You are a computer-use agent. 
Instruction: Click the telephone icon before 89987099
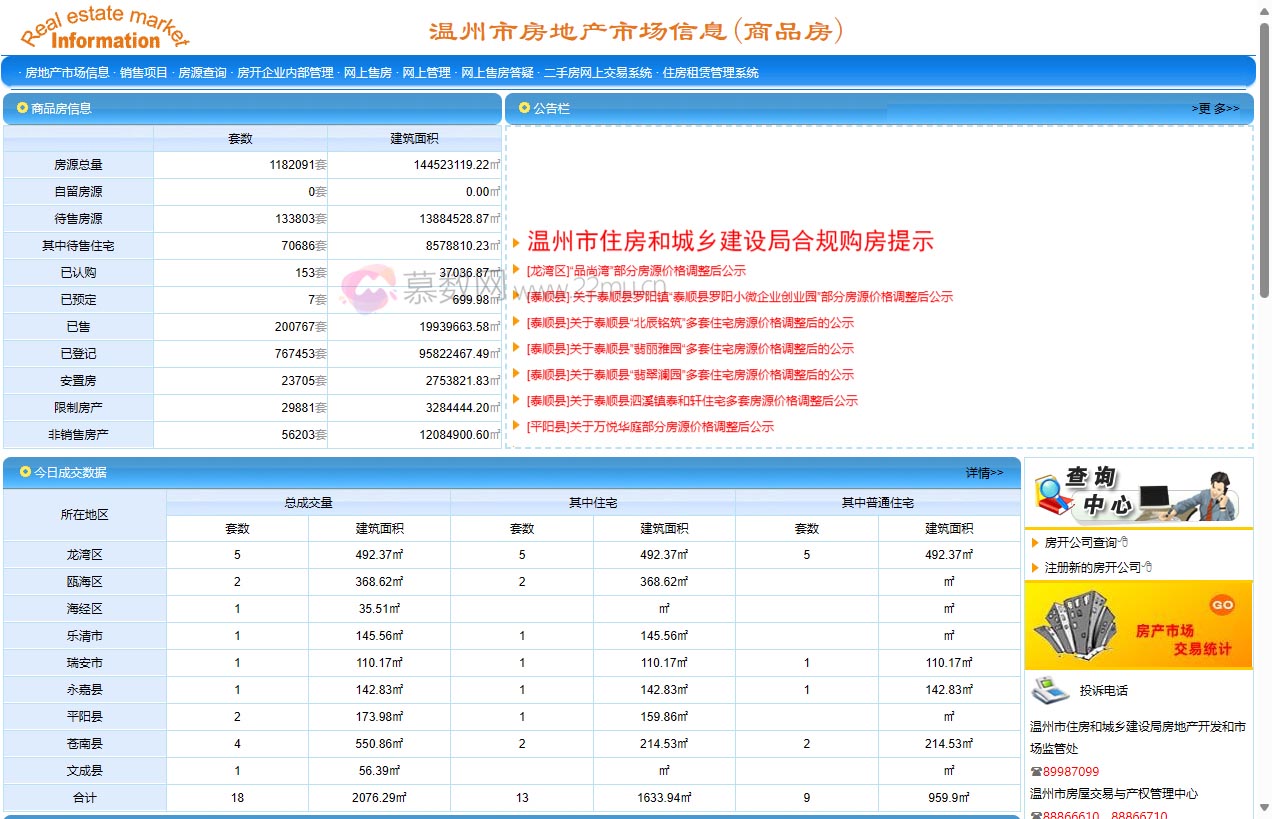(1035, 770)
